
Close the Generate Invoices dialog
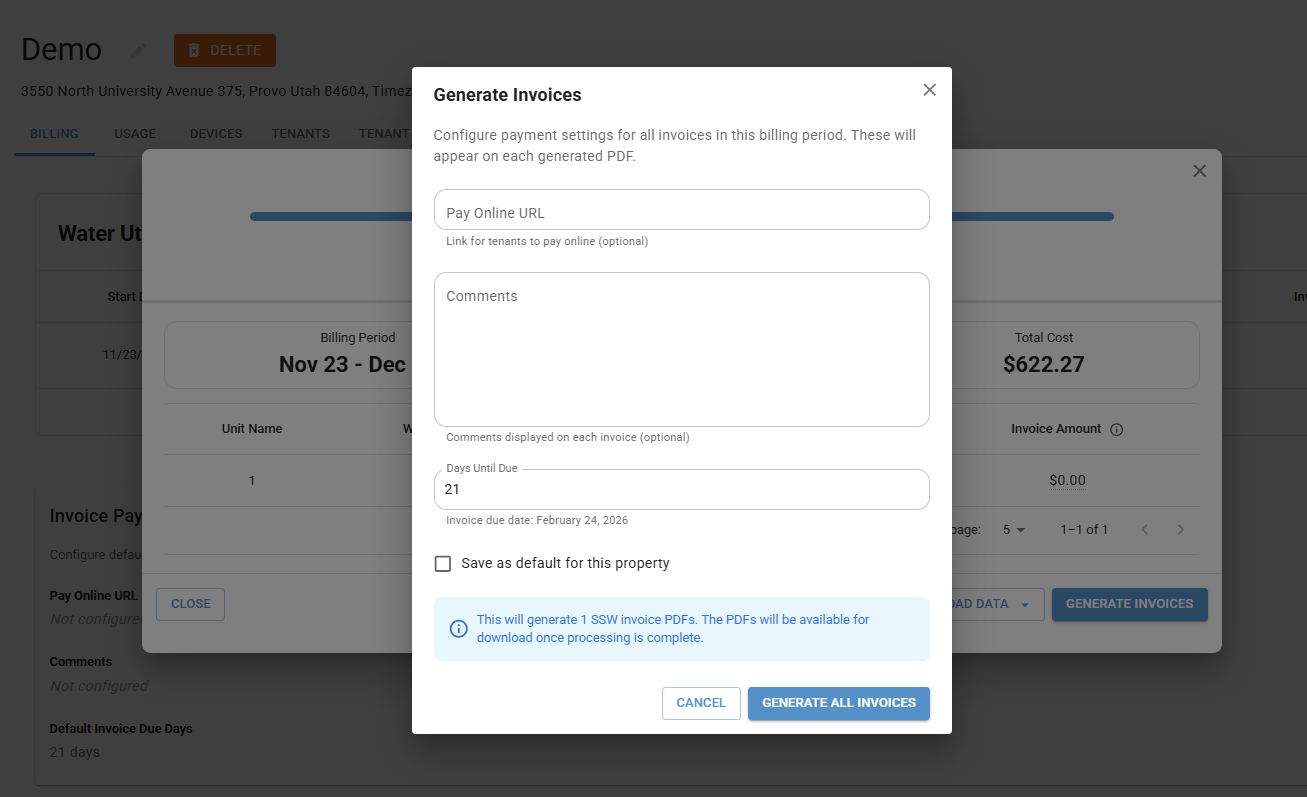click(929, 90)
